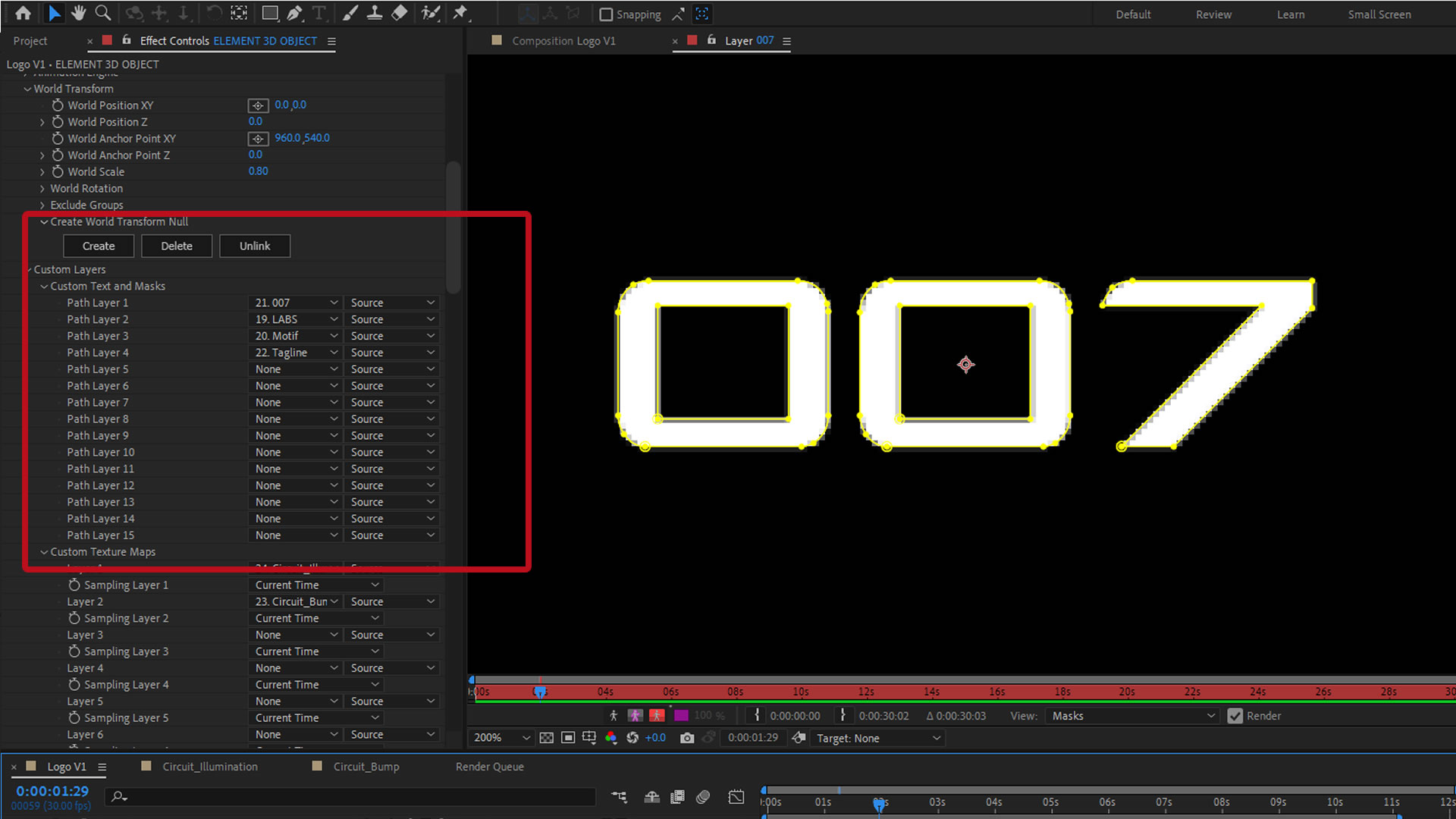This screenshot has width=1456, height=819.
Task: Select the Pen tool
Action: (295, 13)
